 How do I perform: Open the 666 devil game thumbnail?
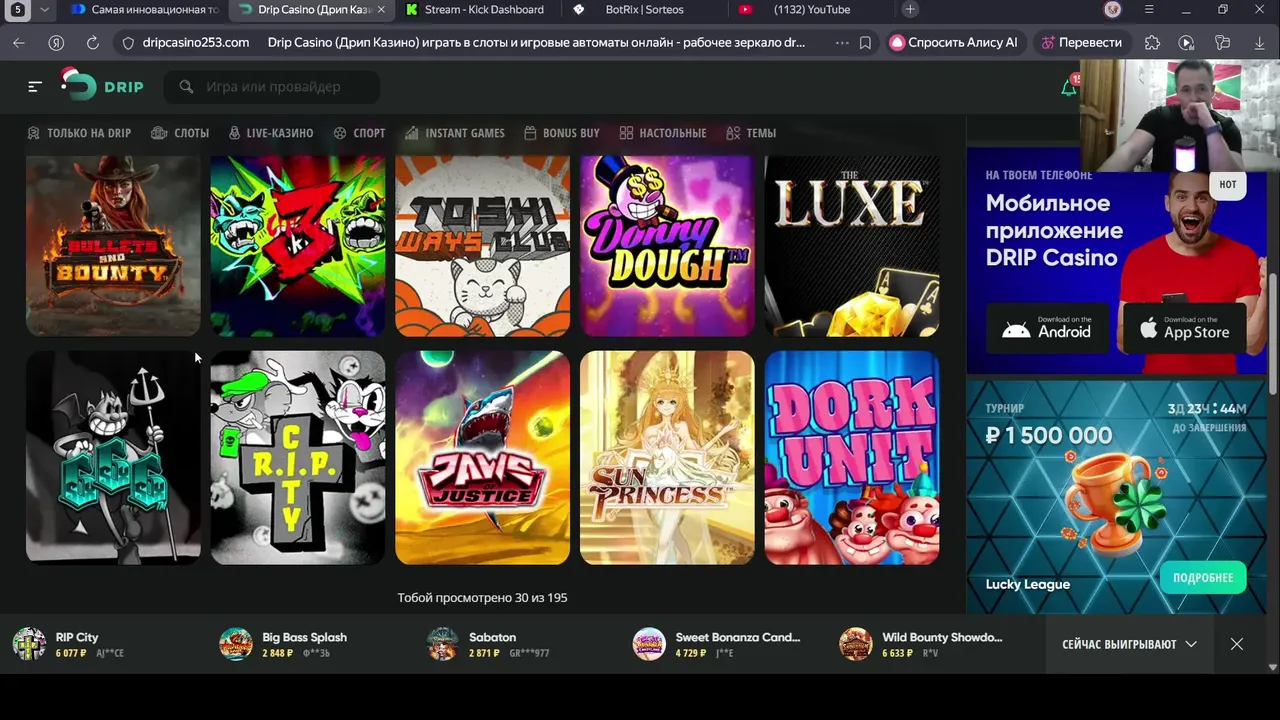[x=113, y=457]
